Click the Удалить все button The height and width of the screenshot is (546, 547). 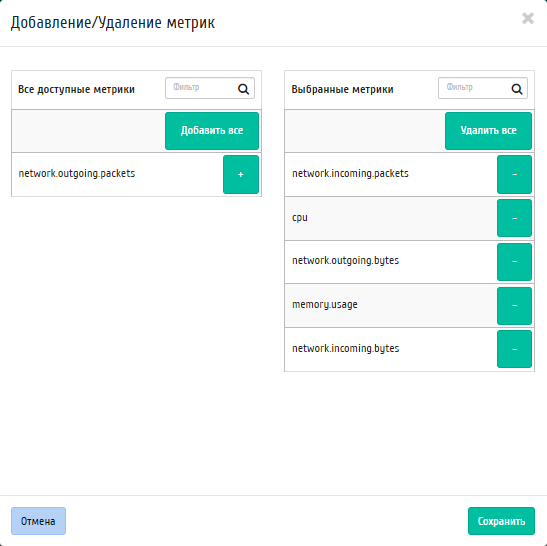pyautogui.click(x=488, y=131)
